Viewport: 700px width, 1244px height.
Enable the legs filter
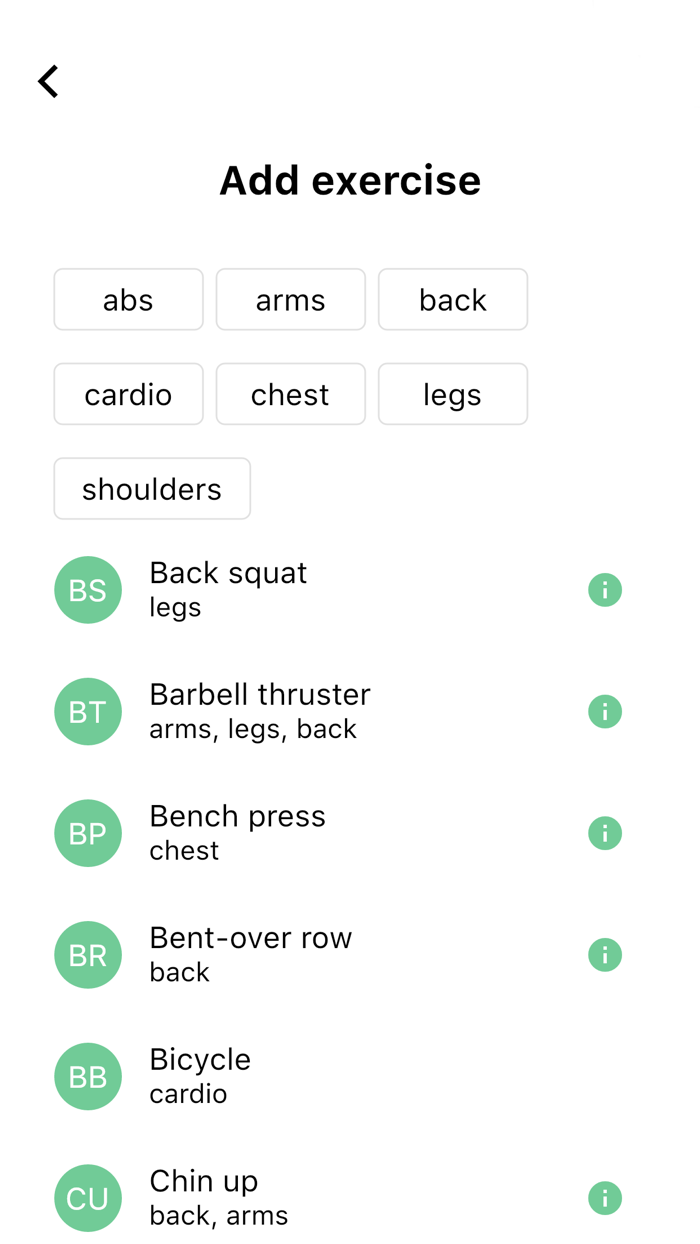pos(452,394)
